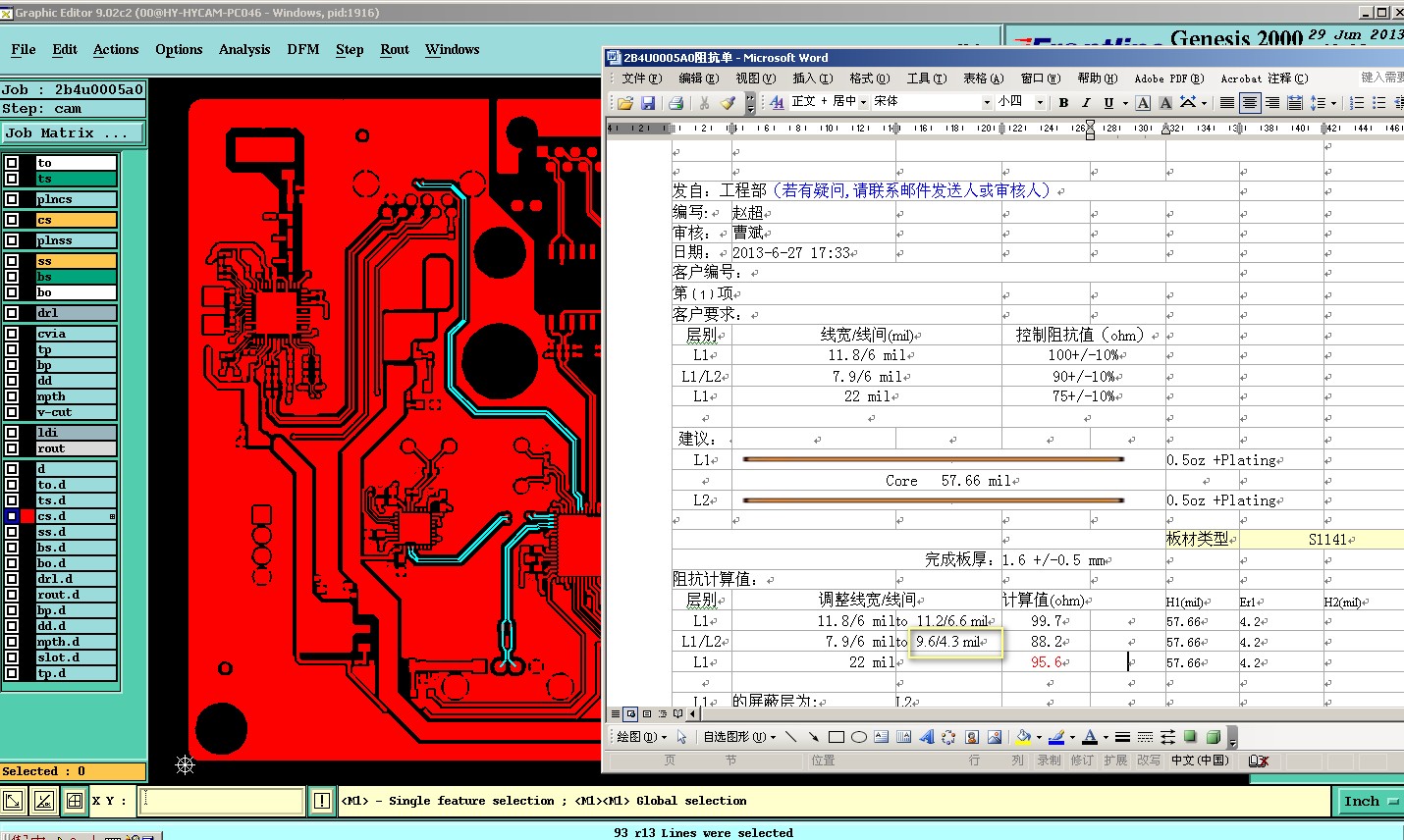Insert WordArt from Drawing toolbar
Screen dimensions: 1404x840
(927, 737)
